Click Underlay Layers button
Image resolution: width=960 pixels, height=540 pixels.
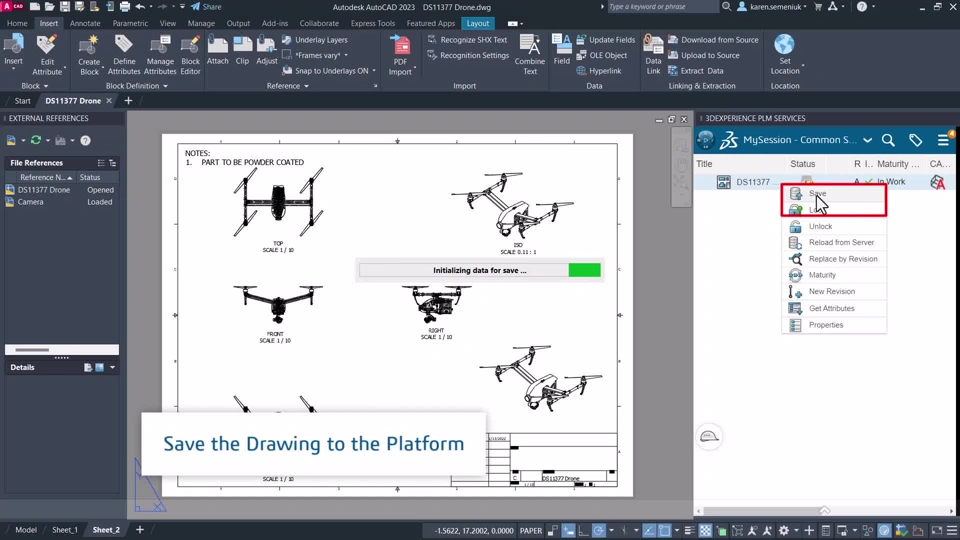pos(315,40)
